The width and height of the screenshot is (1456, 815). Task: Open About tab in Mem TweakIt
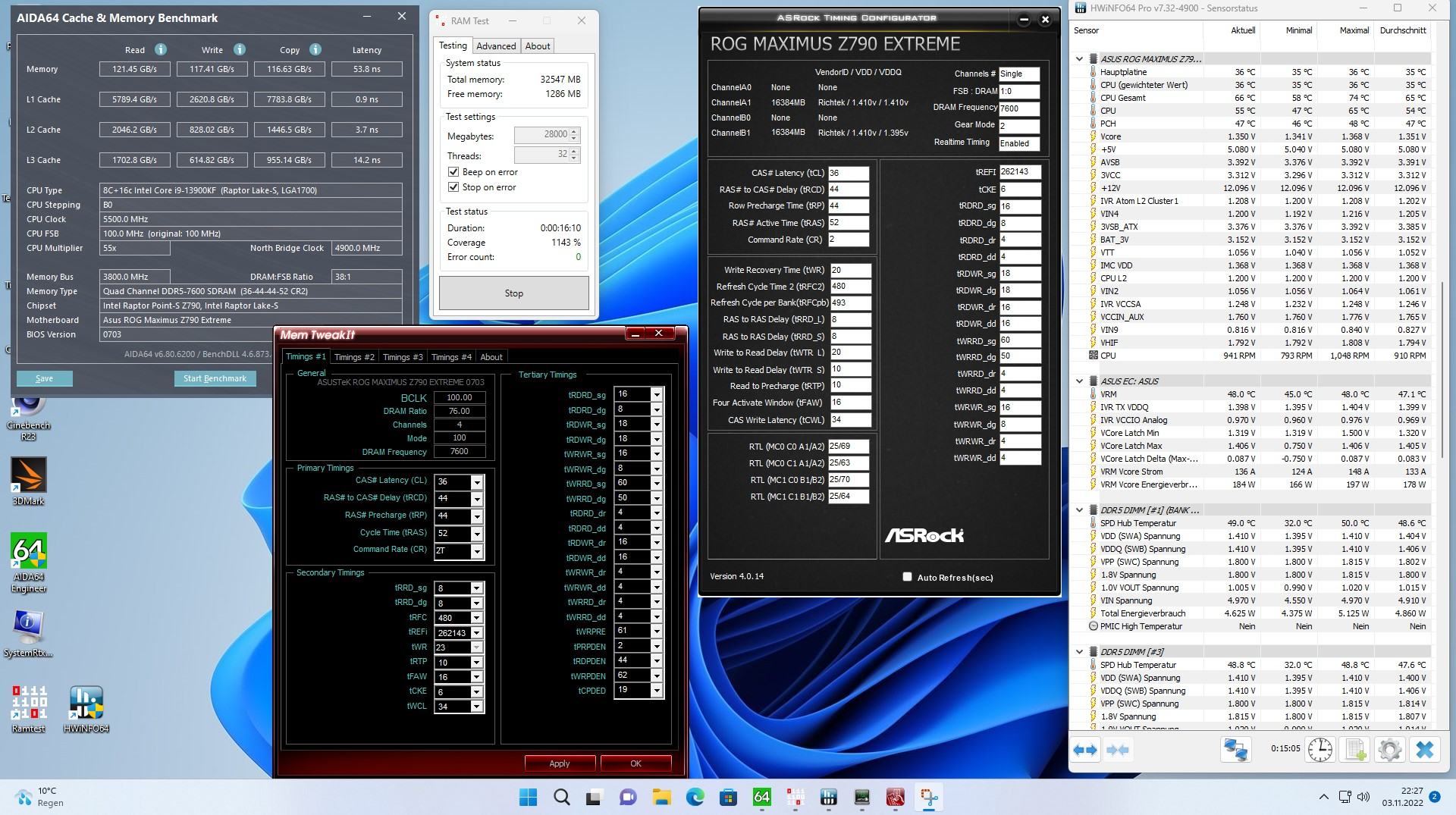(491, 357)
